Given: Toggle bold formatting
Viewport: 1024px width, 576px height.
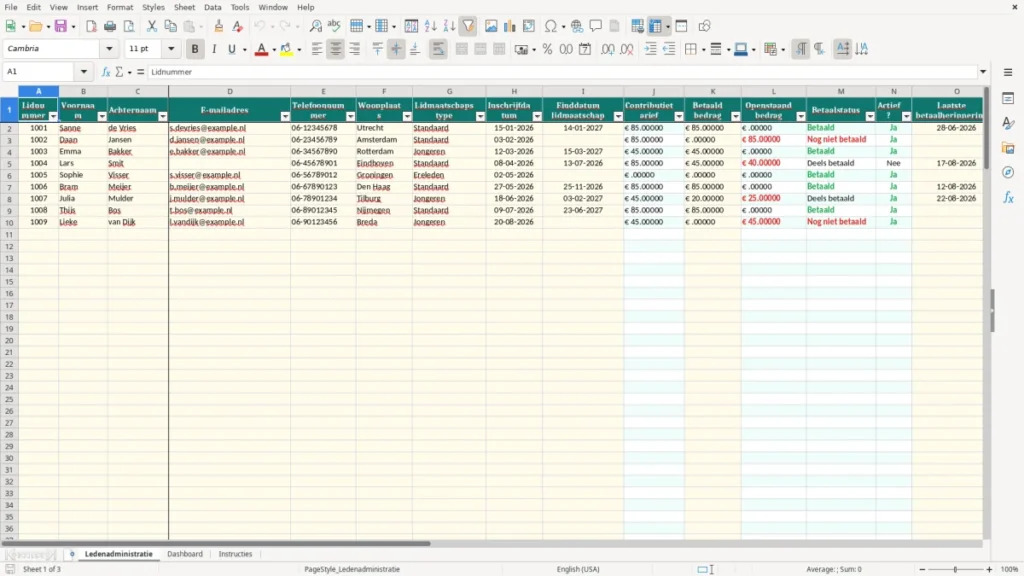Looking at the screenshot, I should [x=195, y=49].
